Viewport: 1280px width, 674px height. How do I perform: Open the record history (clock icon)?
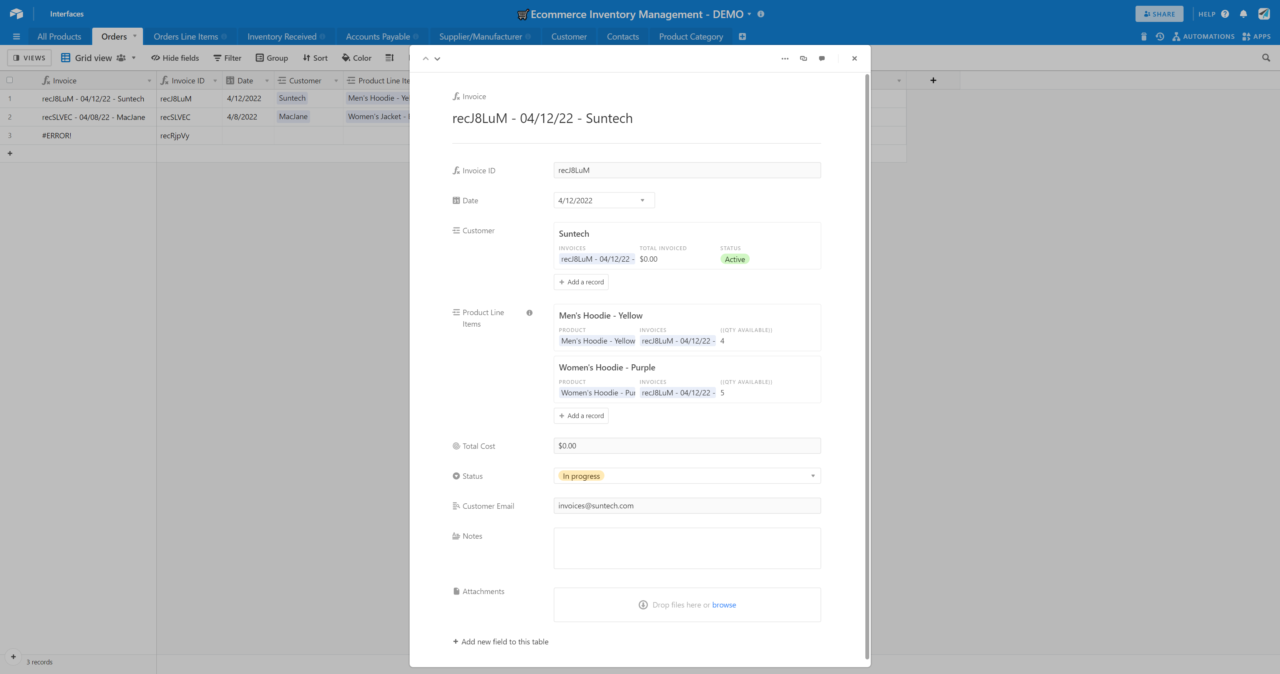[1159, 36]
